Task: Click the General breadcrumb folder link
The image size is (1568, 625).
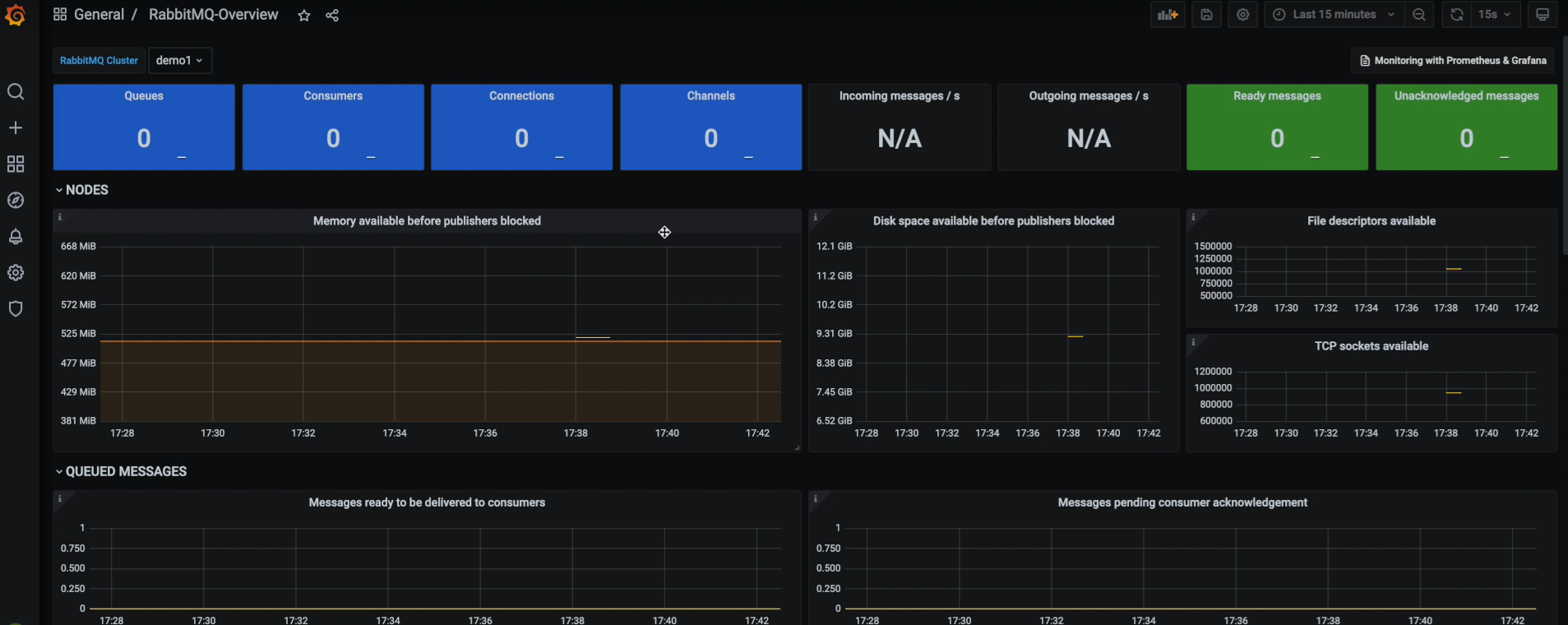Action: tap(99, 15)
